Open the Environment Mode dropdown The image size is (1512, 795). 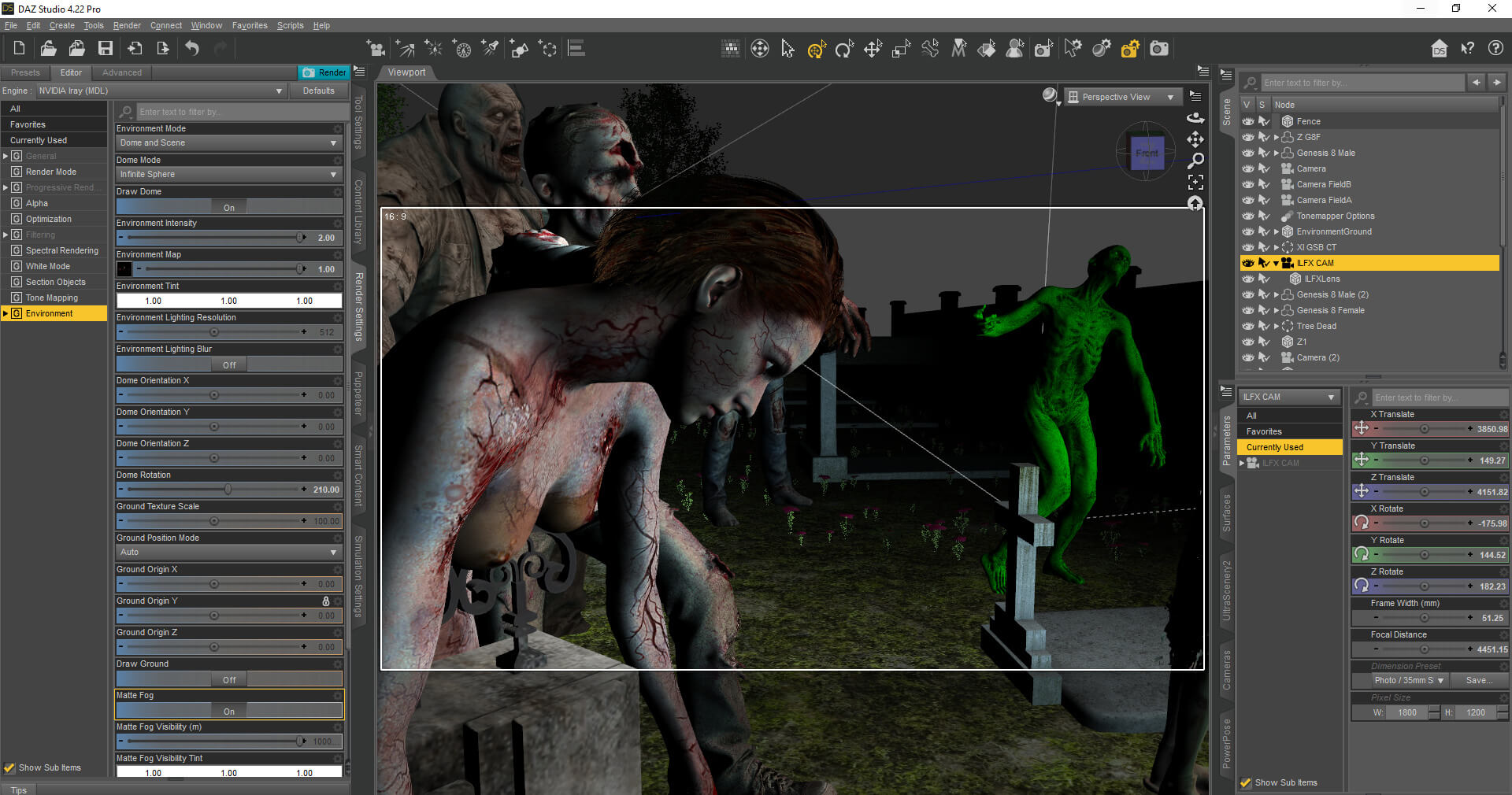(x=229, y=142)
